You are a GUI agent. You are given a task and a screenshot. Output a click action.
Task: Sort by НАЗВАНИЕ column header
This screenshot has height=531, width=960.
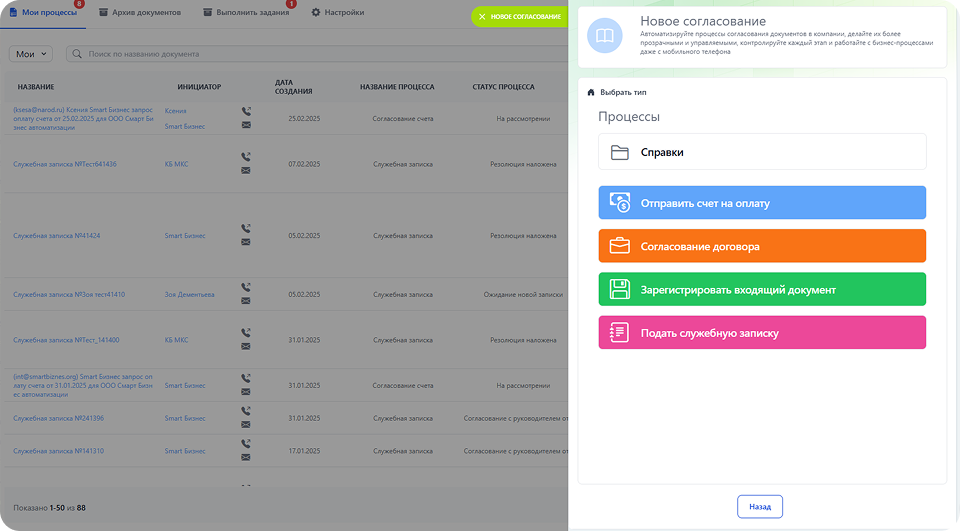coord(36,87)
